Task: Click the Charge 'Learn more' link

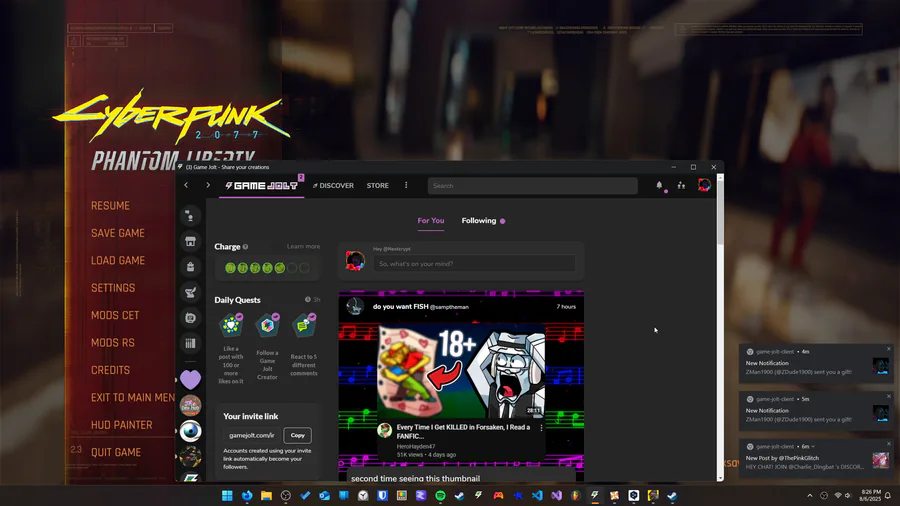Action: point(304,246)
